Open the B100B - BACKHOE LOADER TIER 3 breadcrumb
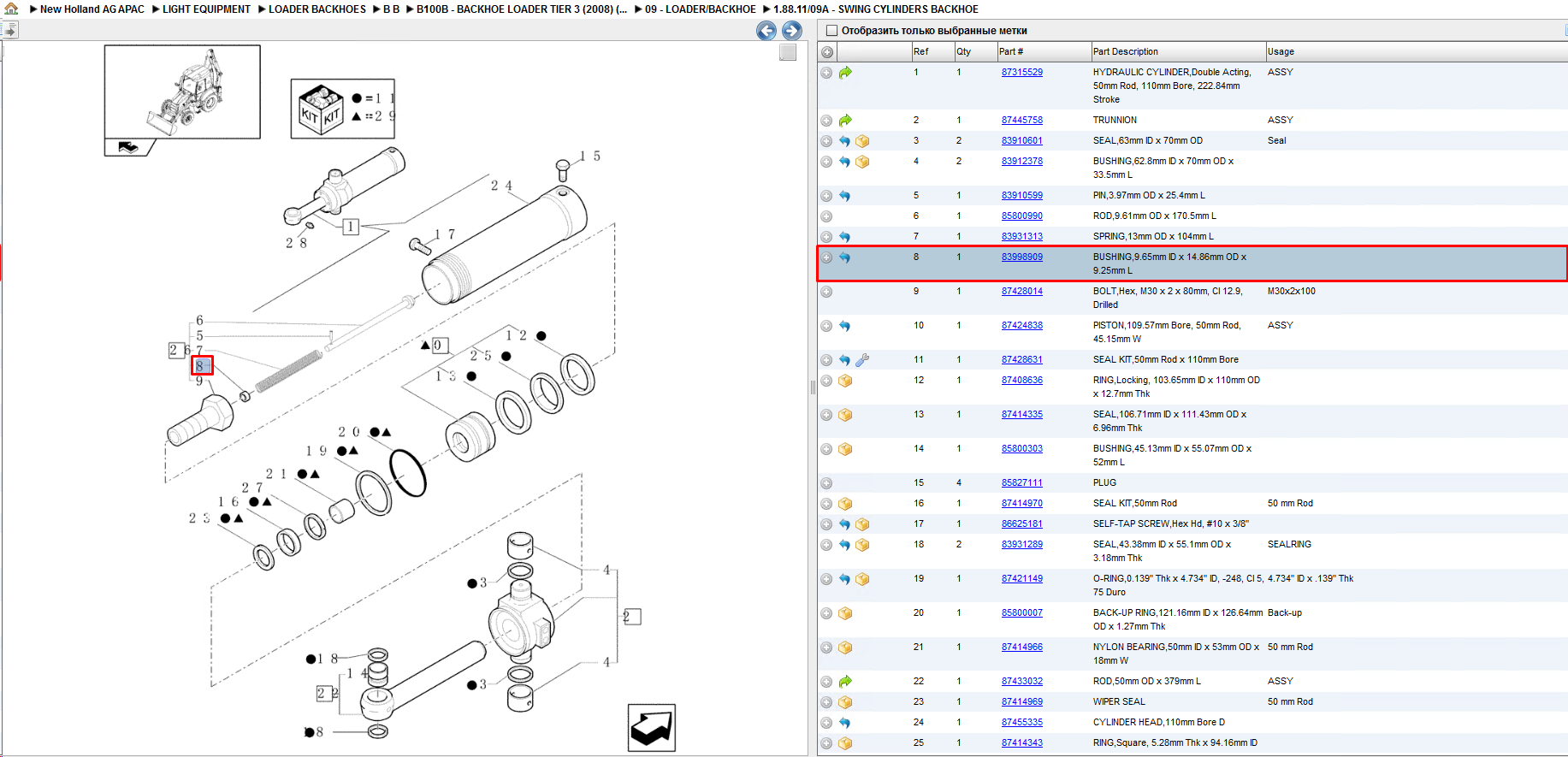 coord(522,9)
